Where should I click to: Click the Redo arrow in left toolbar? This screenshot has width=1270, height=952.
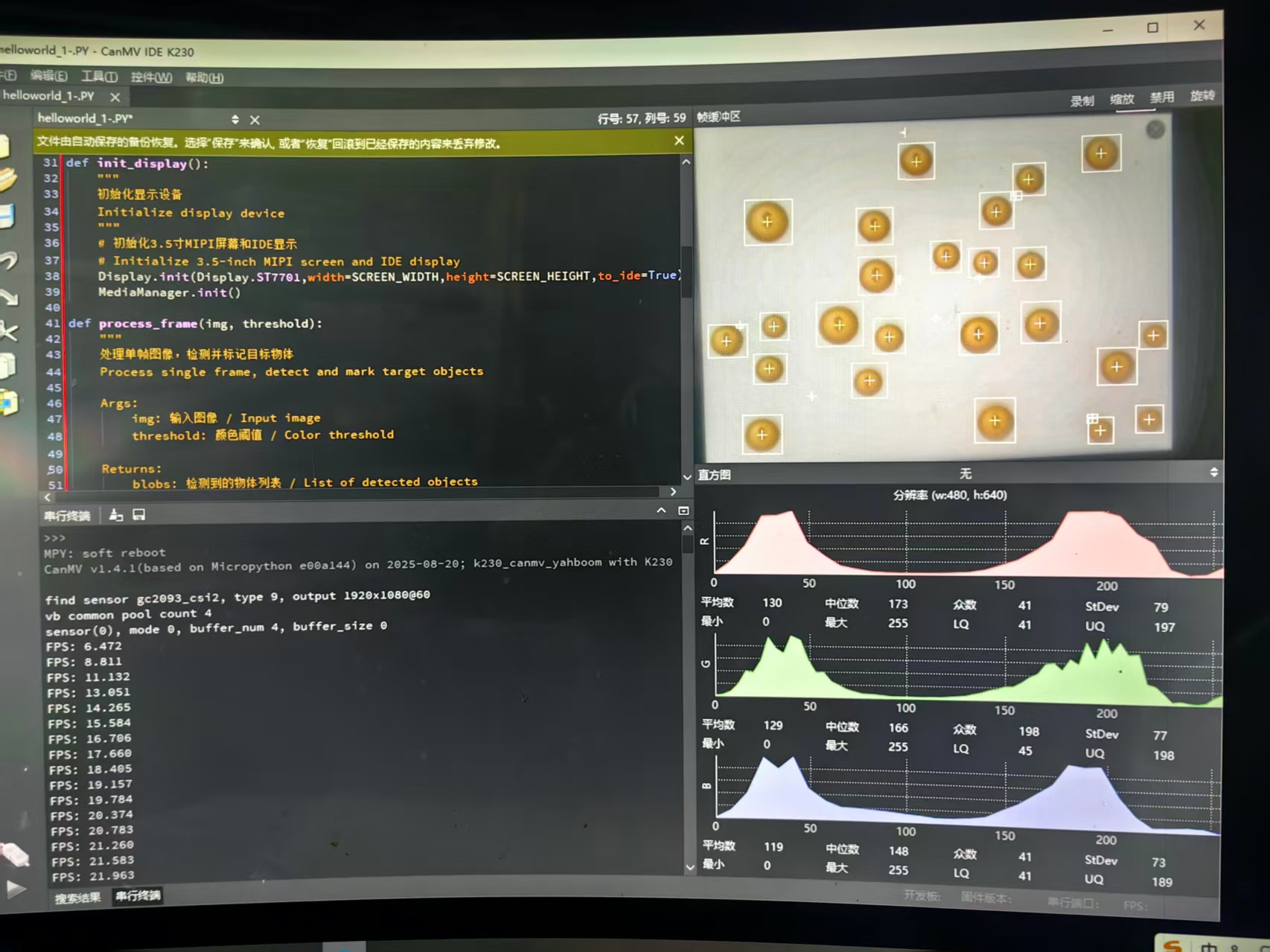pos(8,297)
